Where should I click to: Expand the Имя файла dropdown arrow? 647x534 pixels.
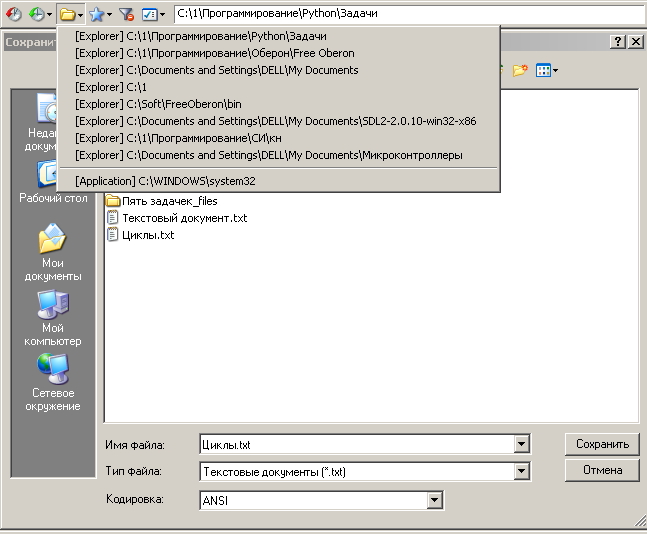520,444
